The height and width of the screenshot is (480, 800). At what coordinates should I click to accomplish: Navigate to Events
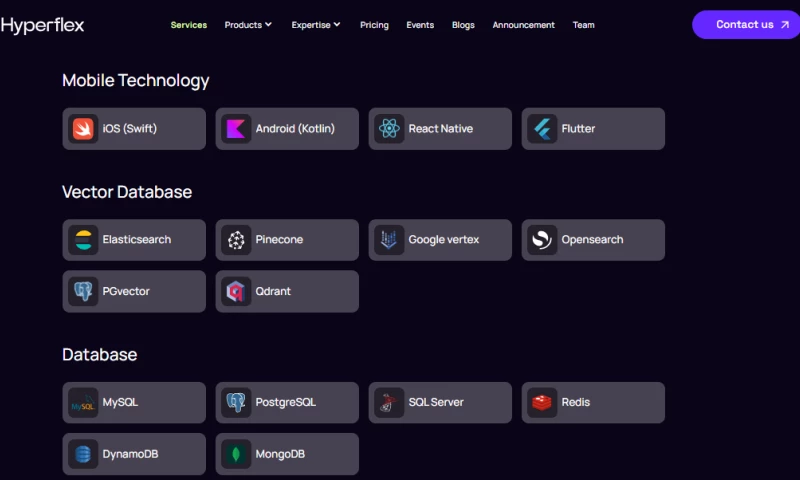click(420, 25)
